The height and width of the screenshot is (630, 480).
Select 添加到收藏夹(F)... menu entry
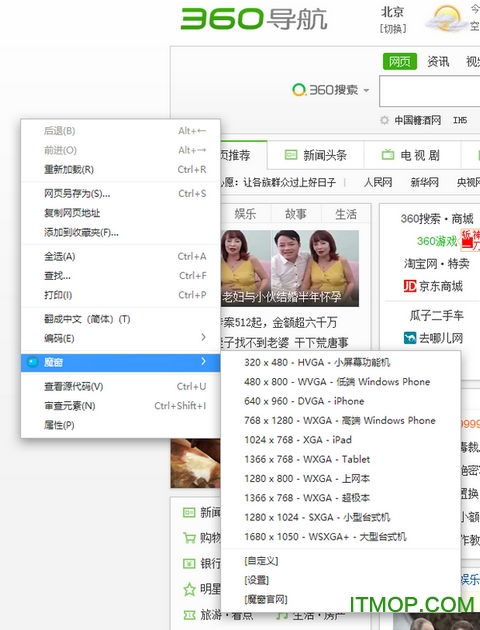[120, 232]
